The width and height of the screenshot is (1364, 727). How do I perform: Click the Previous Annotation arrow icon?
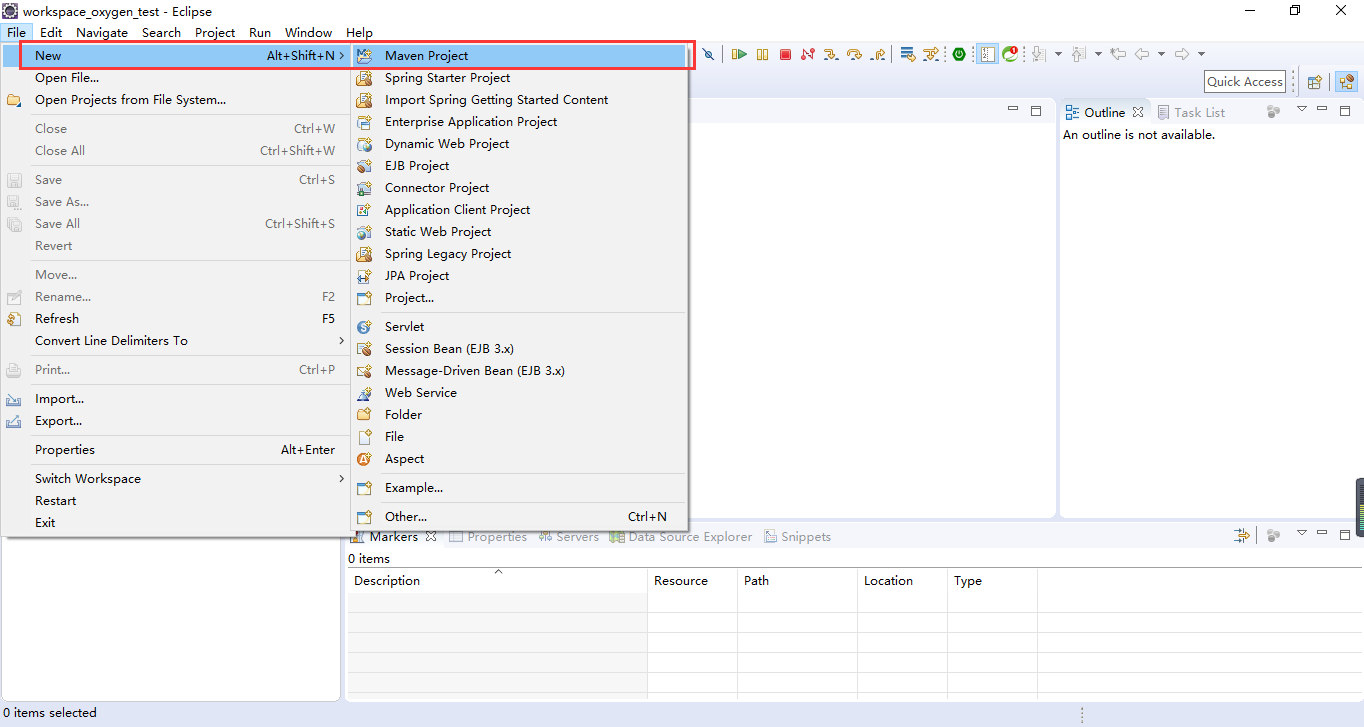tap(1078, 54)
